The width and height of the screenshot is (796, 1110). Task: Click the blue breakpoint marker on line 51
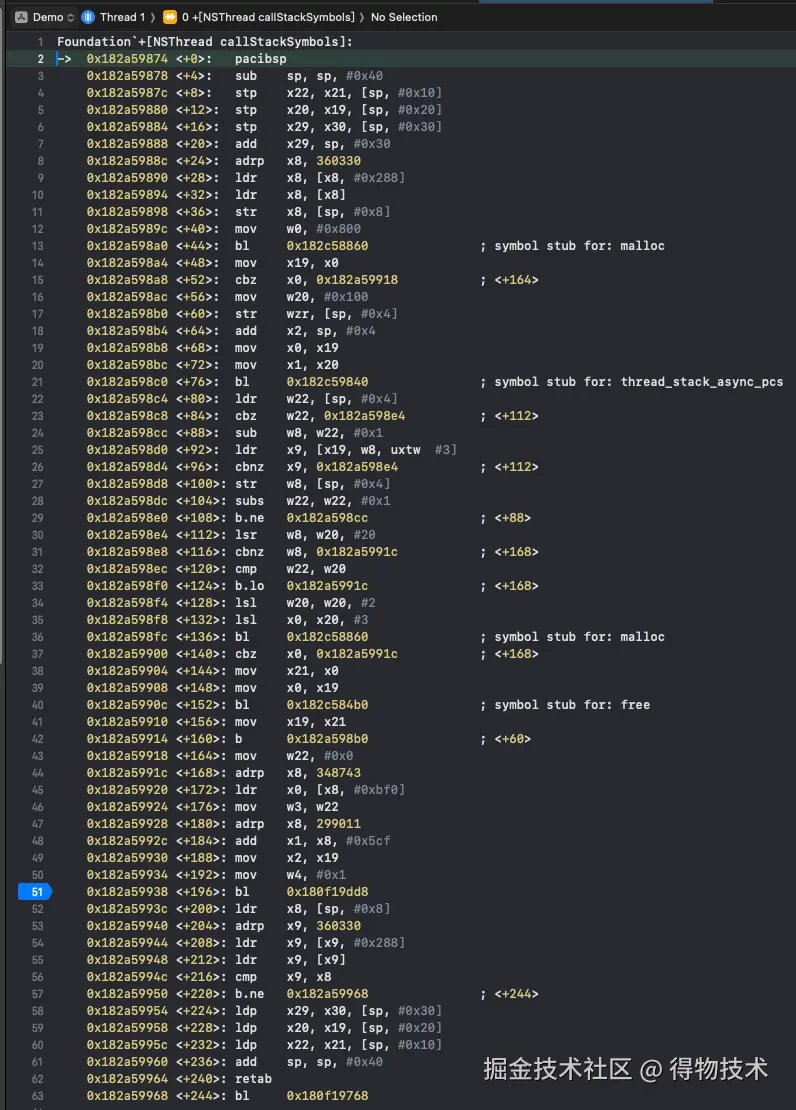point(35,892)
